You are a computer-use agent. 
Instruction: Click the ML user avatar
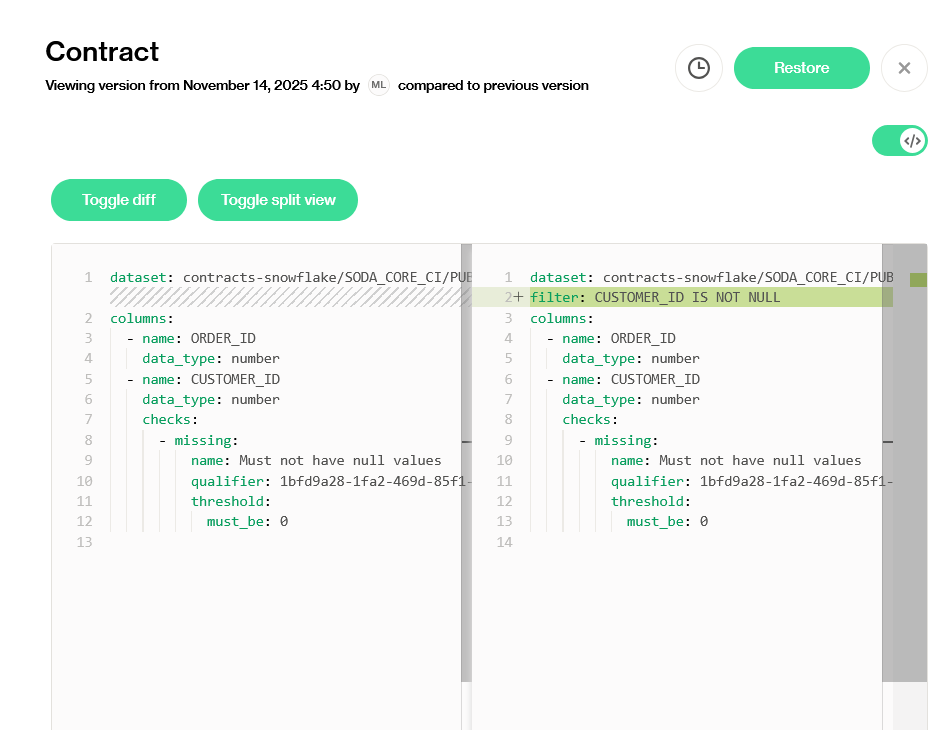(x=379, y=85)
